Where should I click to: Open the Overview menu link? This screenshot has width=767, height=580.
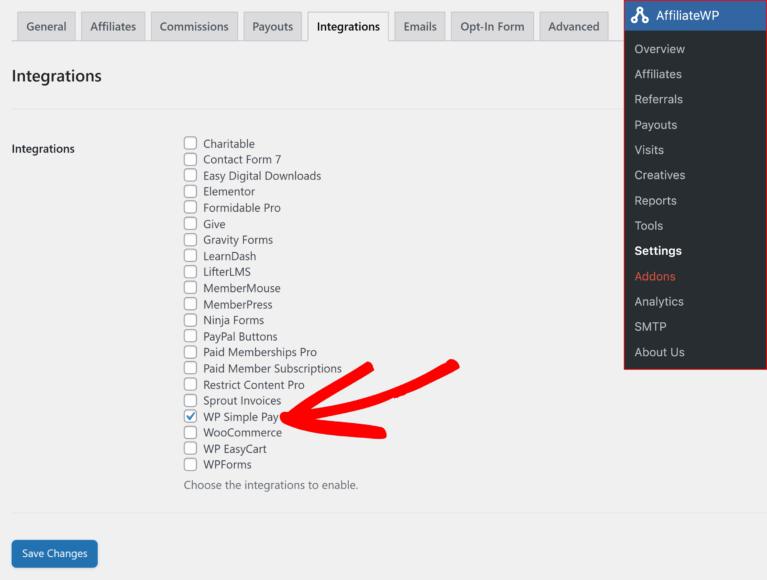click(659, 49)
